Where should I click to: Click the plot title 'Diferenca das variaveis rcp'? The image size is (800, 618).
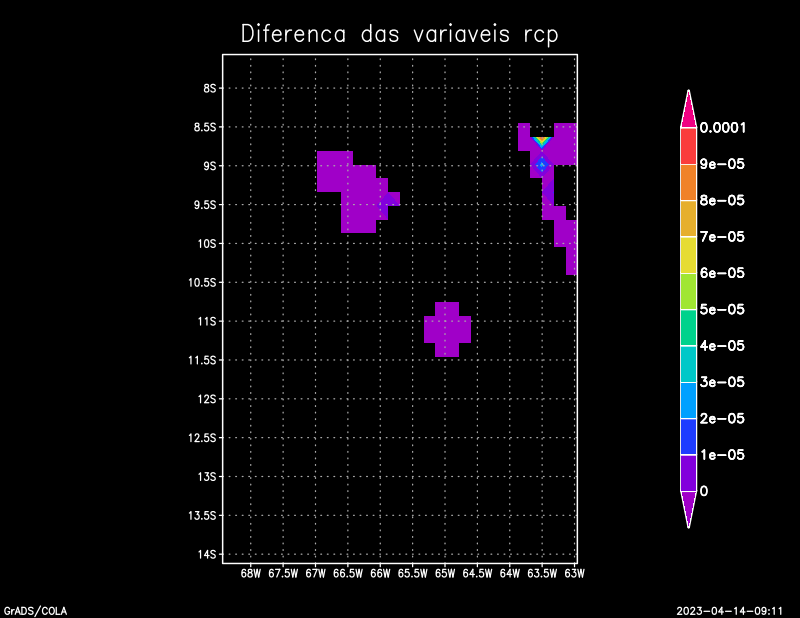pos(399,34)
